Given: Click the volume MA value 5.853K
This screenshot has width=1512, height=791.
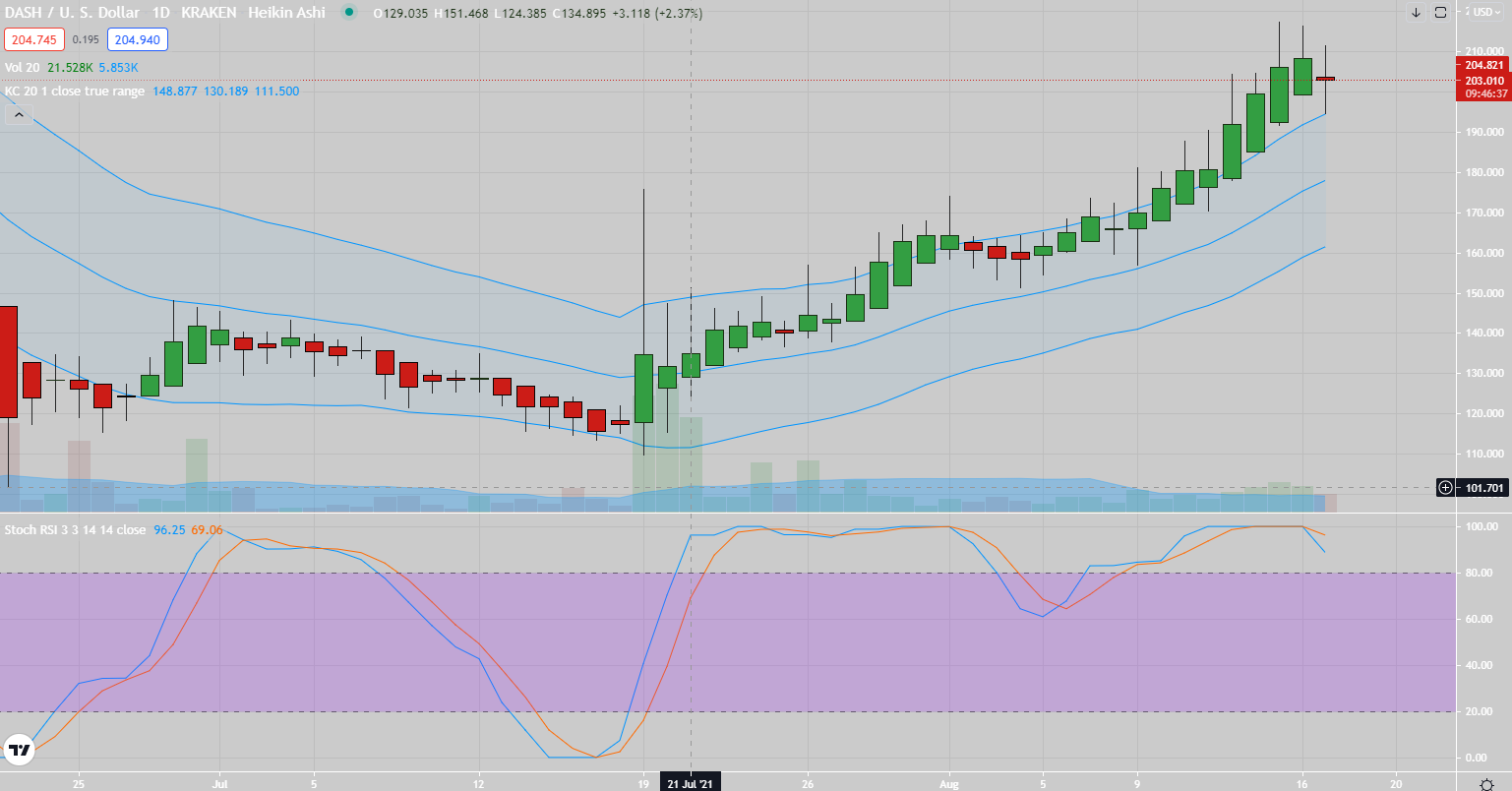Looking at the screenshot, I should (119, 67).
